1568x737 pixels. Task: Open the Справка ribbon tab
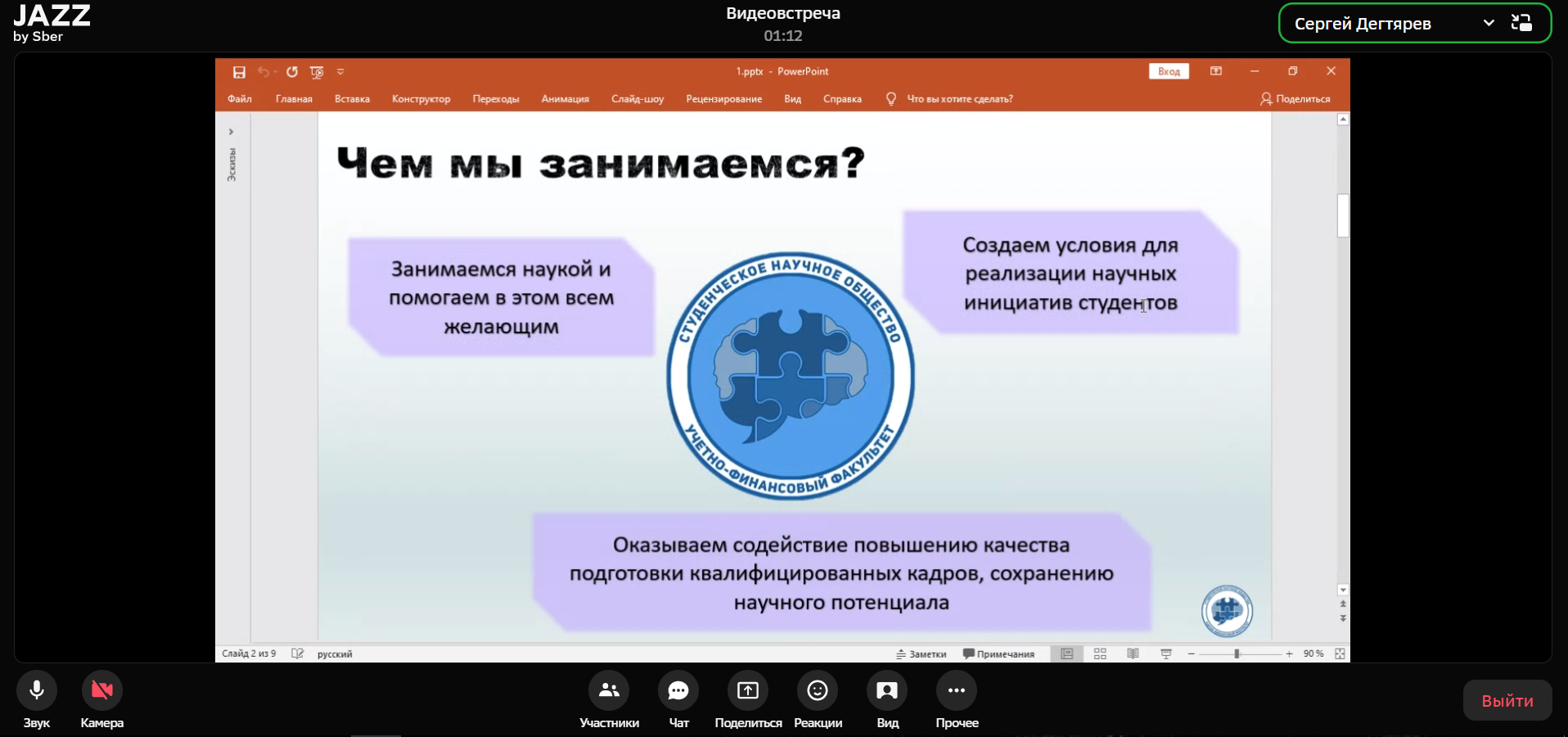(x=842, y=99)
